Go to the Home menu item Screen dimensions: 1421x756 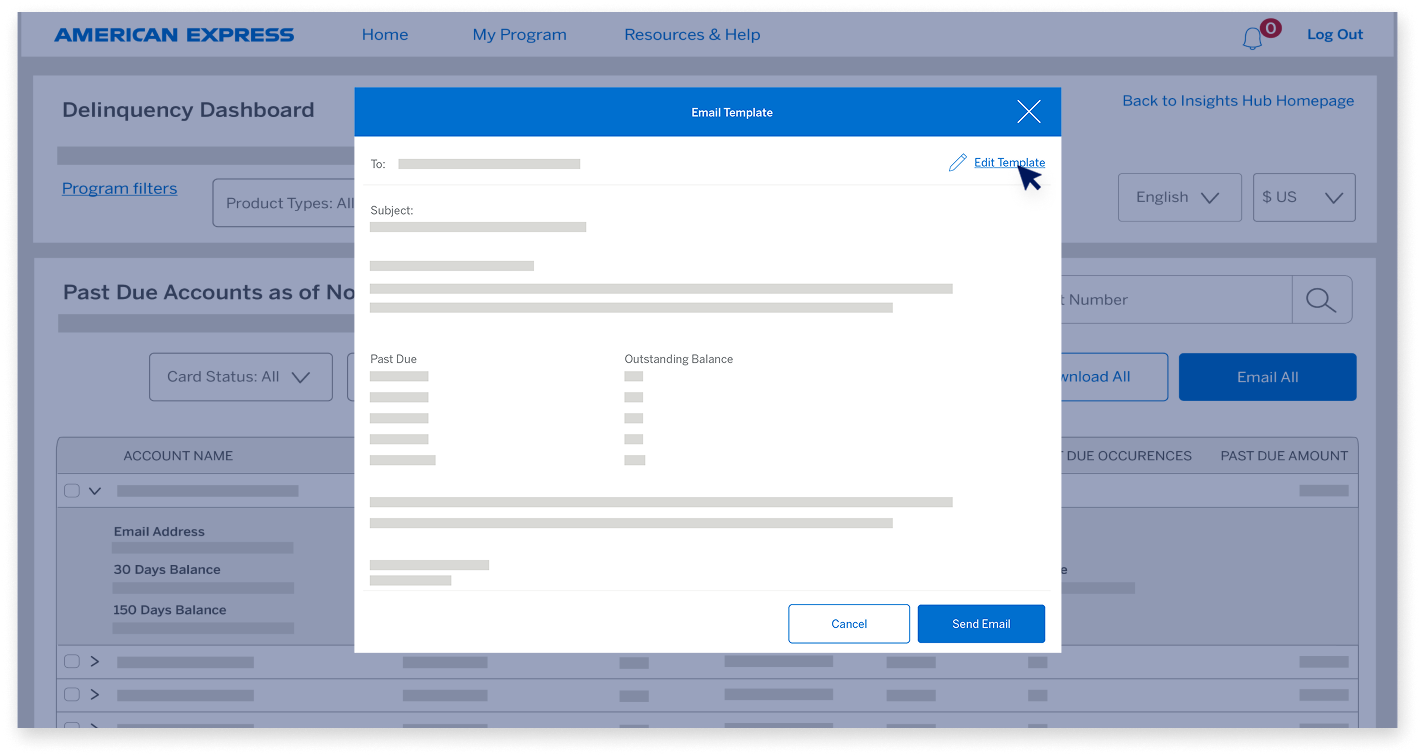coord(385,34)
